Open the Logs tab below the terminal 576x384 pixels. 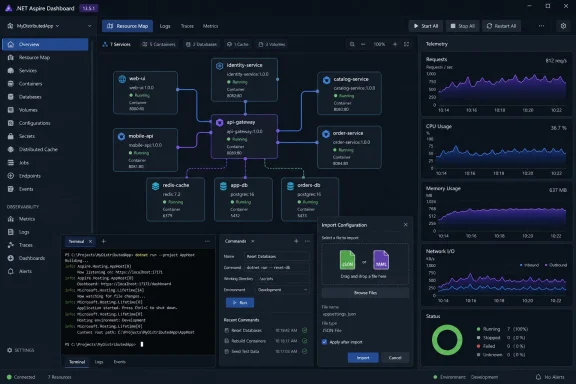pyautogui.click(x=99, y=362)
